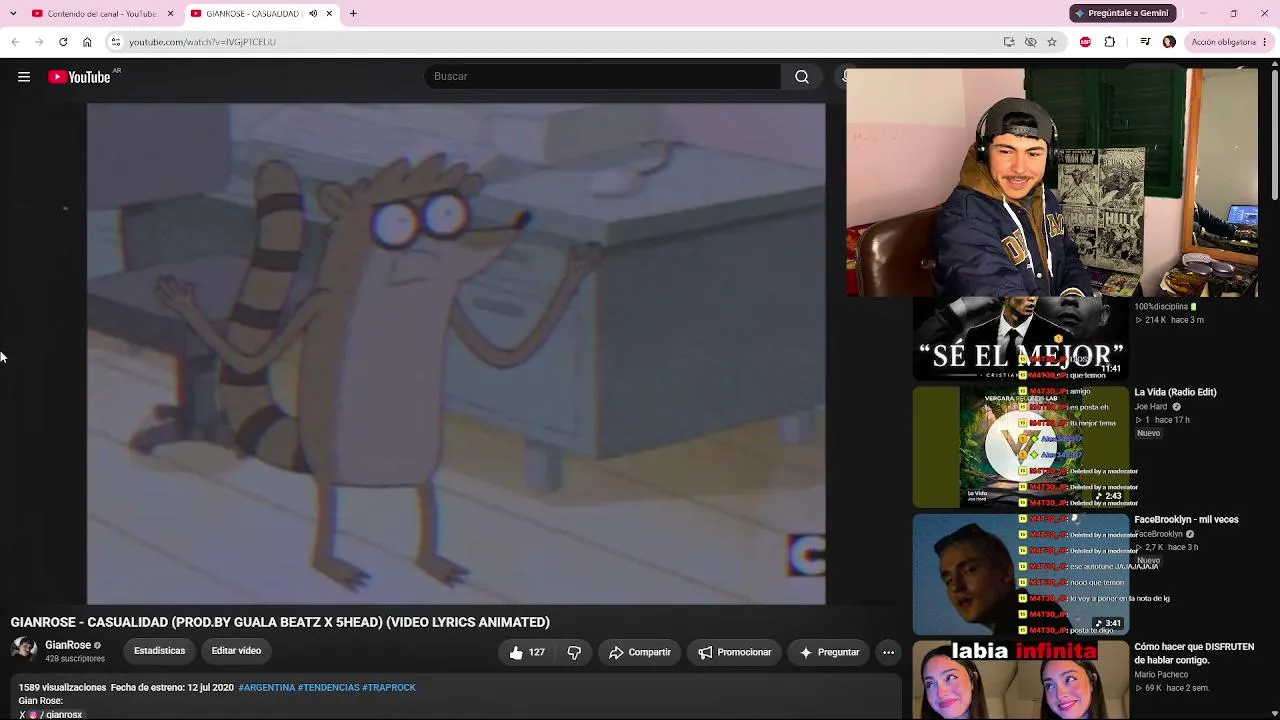
Task: Click the Estadísticas button
Action: (x=160, y=651)
